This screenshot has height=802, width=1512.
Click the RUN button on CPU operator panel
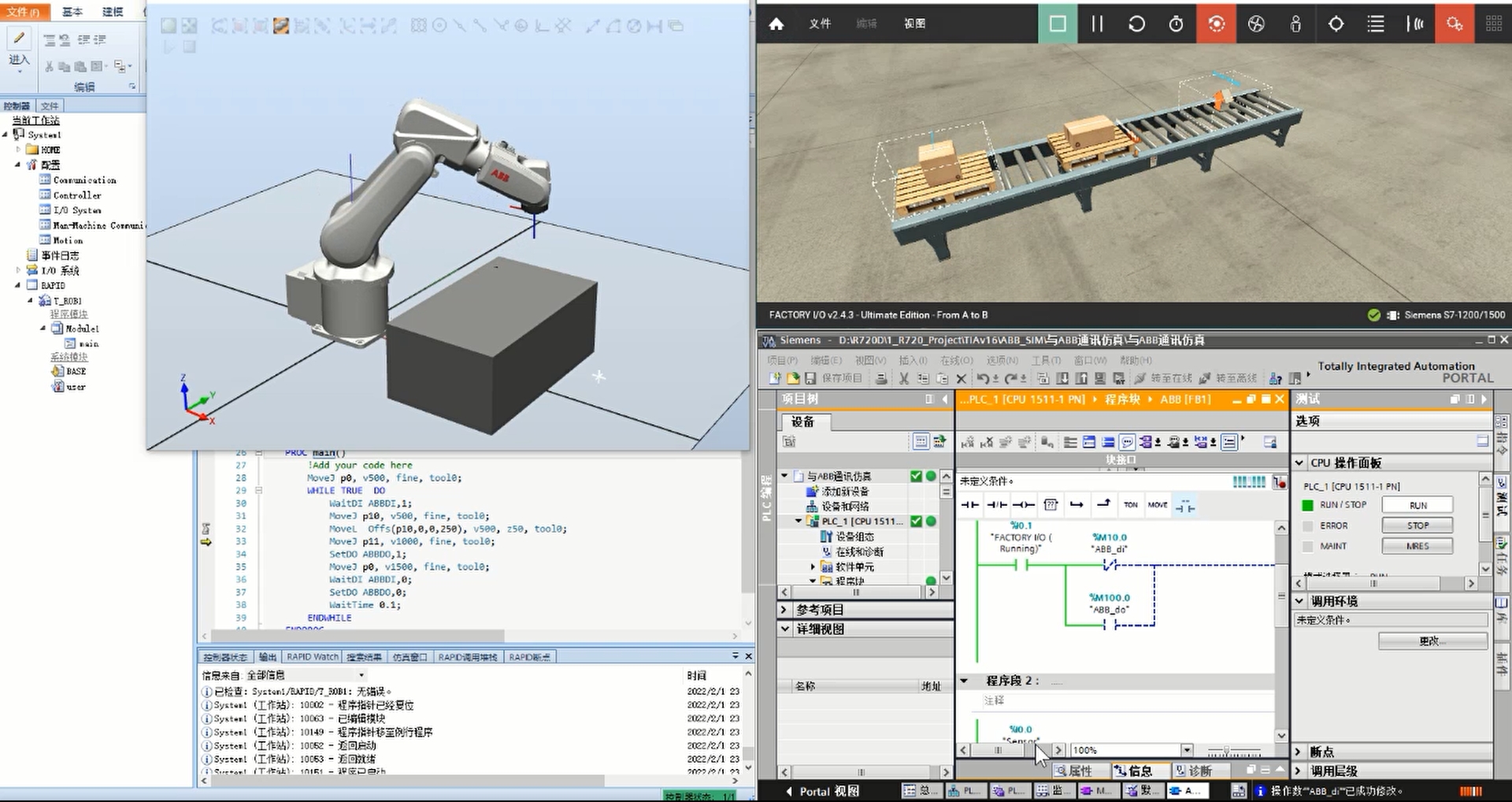[x=1417, y=505]
